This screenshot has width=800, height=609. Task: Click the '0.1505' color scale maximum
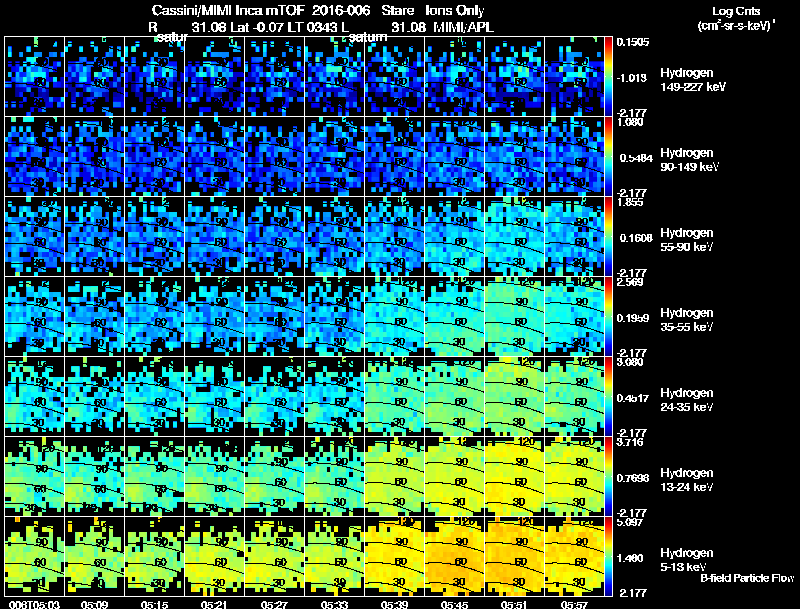click(x=633, y=42)
